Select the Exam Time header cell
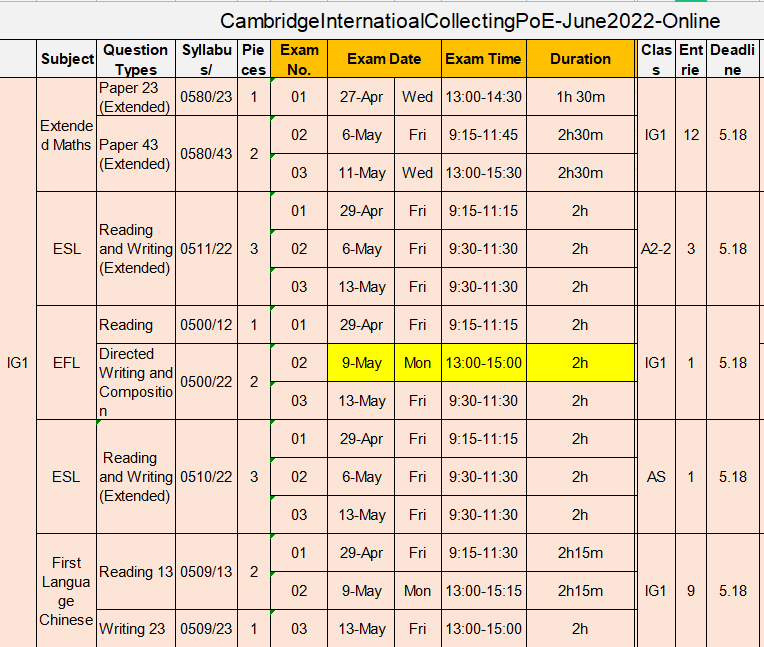The image size is (764, 647). pos(484,59)
